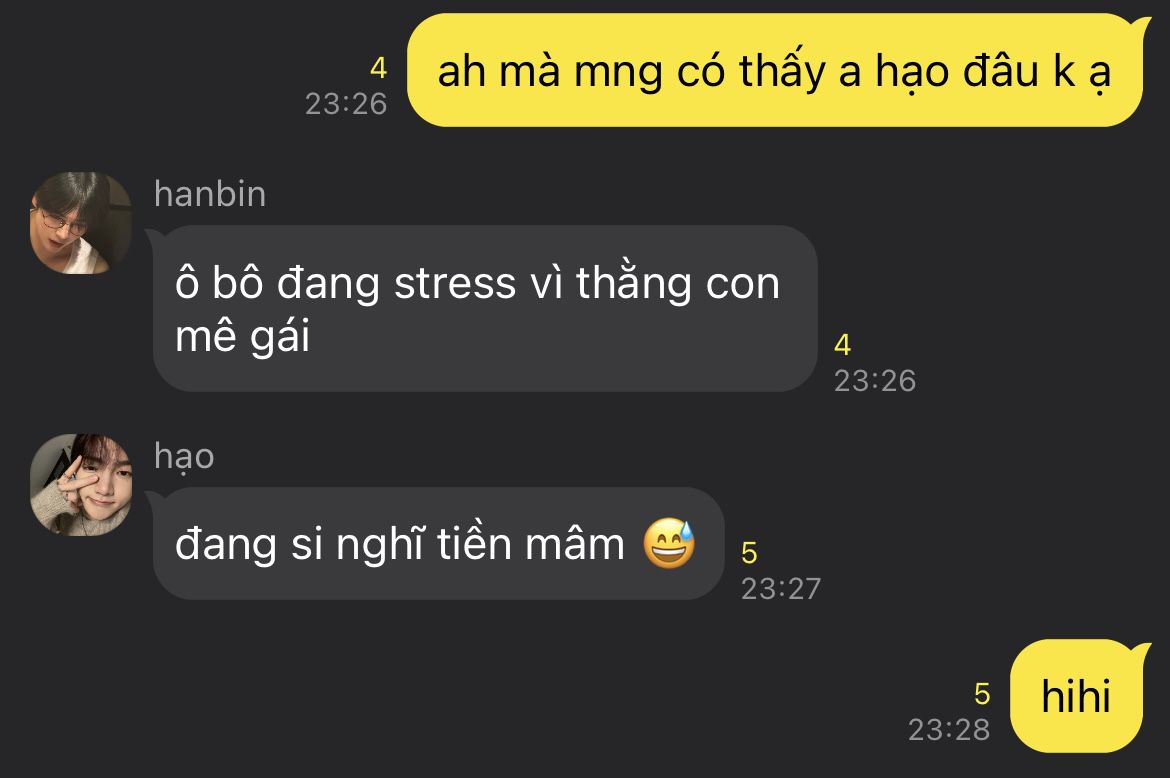Image resolution: width=1170 pixels, height=778 pixels.
Task: Click the unread count 5 next to 'hihi'
Action: (x=982, y=694)
